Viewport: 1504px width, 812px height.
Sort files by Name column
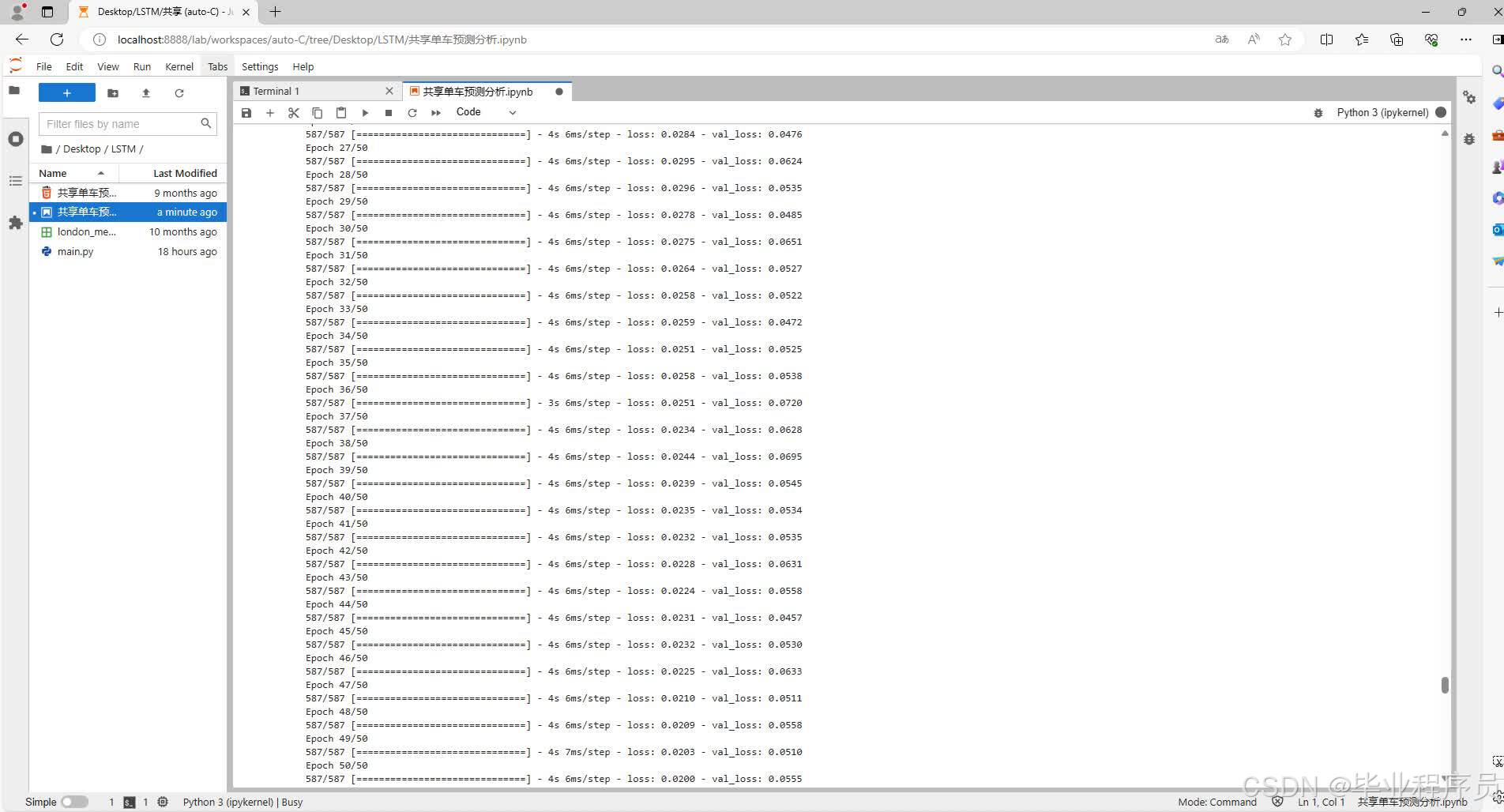point(73,173)
